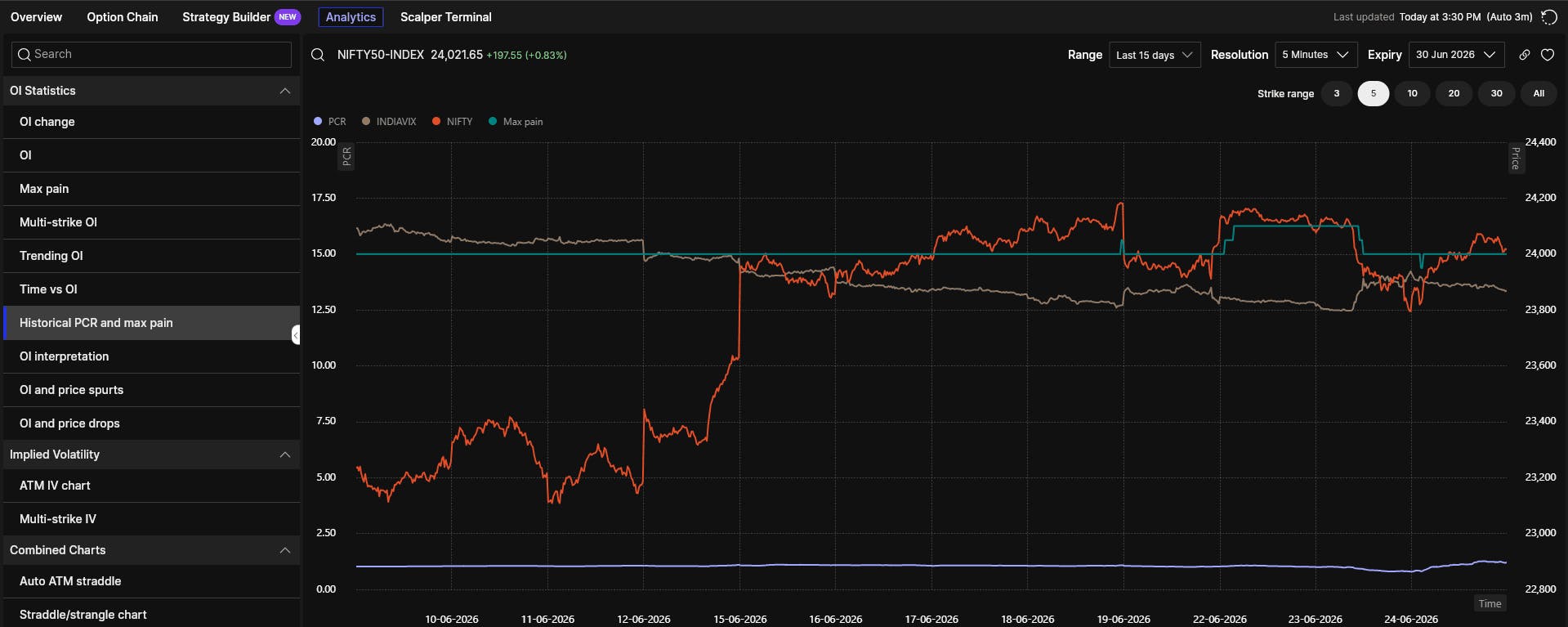Open the Expiry 30 Jun 2026 dropdown
Screen dimensions: 1568x627
[x=1456, y=55]
